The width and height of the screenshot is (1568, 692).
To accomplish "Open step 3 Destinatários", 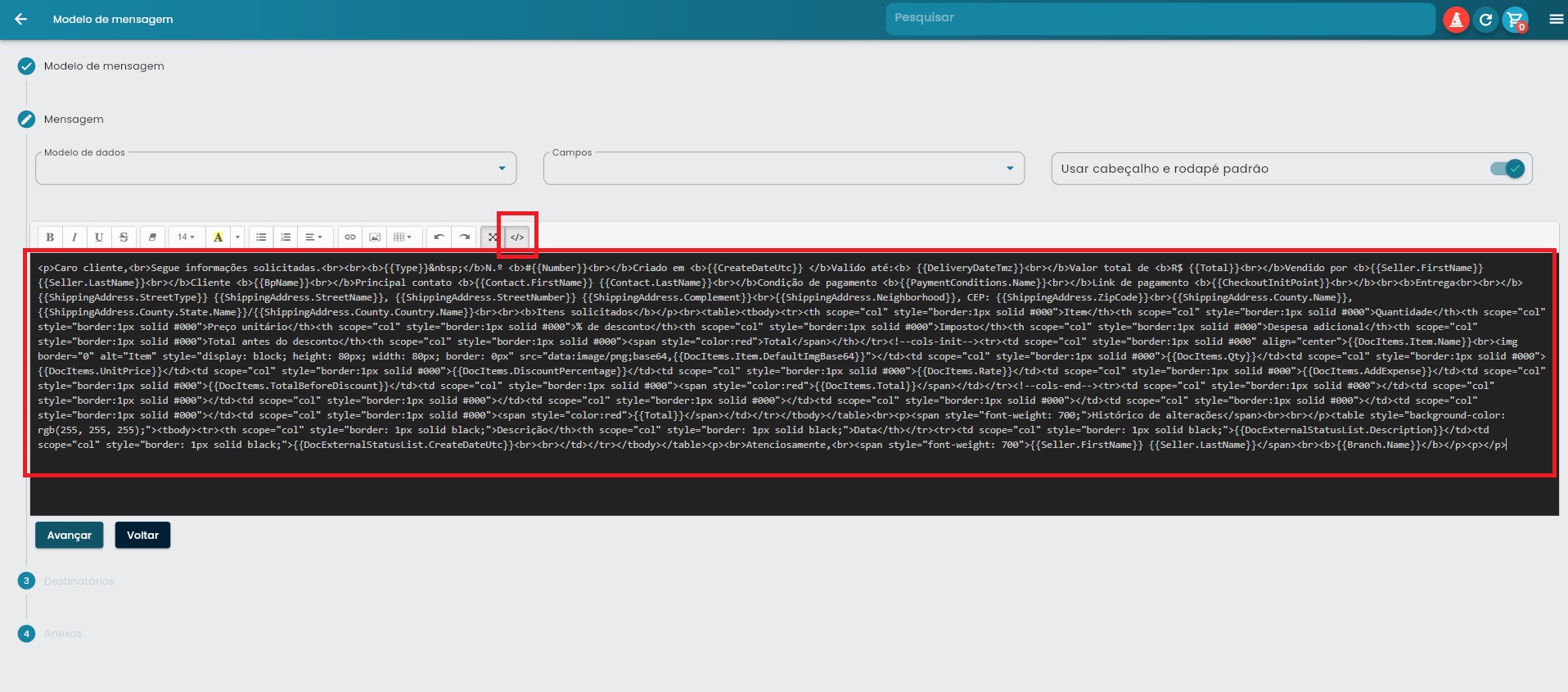I will coord(79,581).
